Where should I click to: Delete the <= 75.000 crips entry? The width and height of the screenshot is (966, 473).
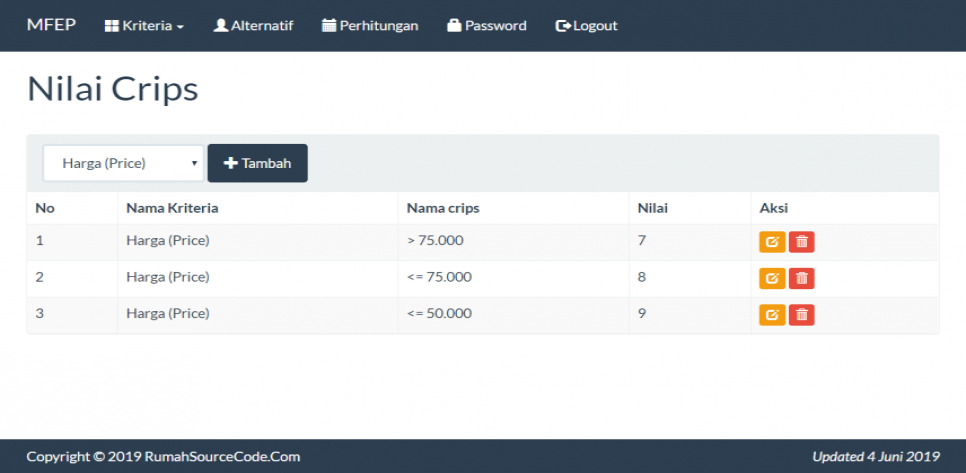801,278
